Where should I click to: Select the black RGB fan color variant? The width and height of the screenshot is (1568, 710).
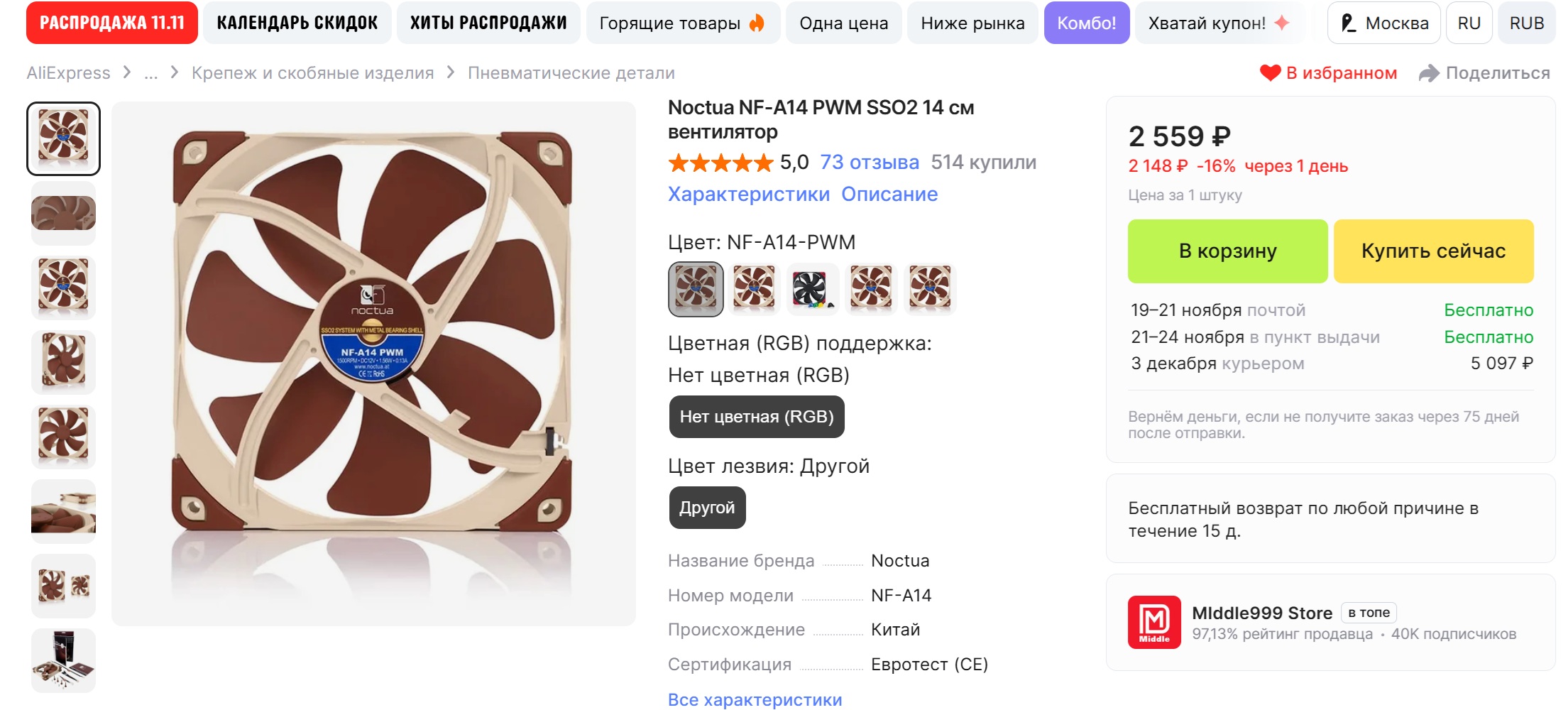(812, 289)
